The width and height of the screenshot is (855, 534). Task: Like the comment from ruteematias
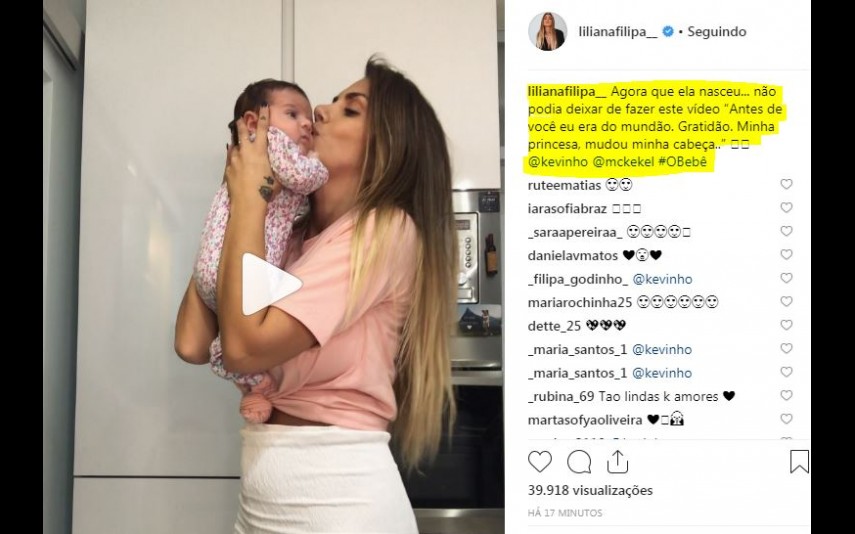(786, 184)
